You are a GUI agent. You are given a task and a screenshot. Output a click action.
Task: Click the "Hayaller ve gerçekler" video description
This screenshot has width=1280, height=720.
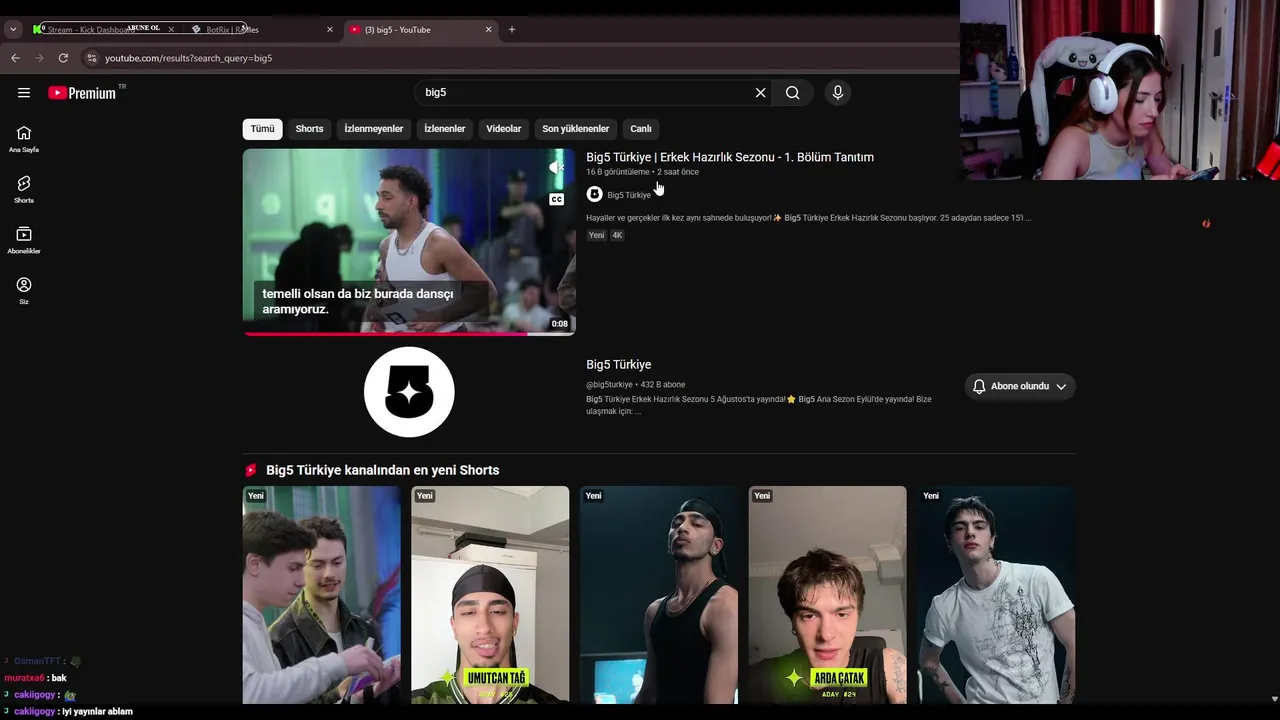pos(808,218)
